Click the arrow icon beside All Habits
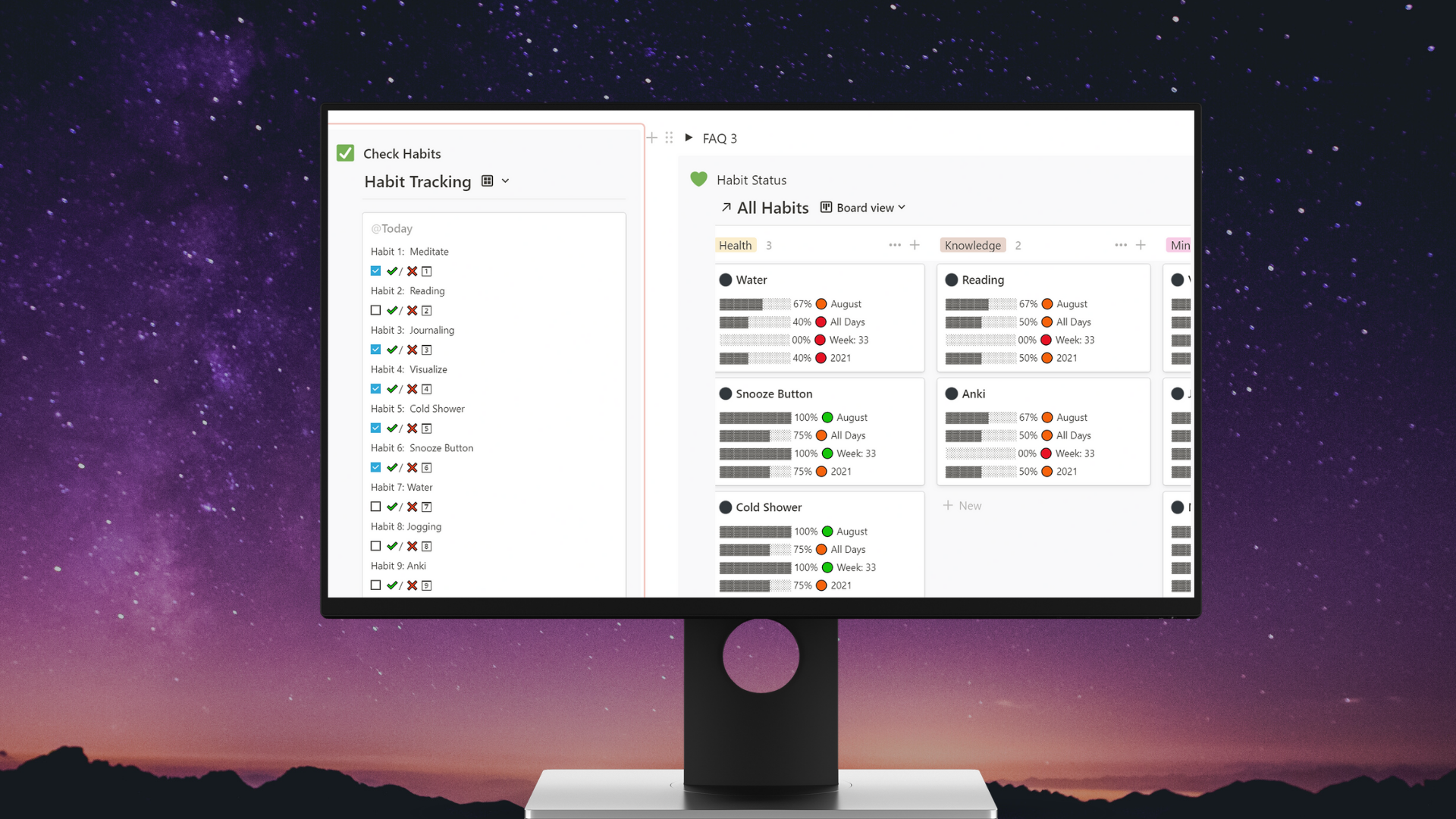 tap(726, 207)
